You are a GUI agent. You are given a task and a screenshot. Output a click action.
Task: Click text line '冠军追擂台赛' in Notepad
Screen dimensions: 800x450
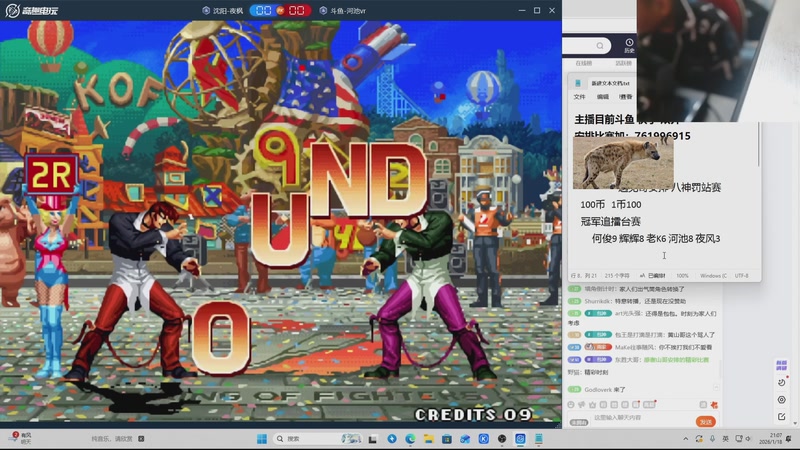click(610, 221)
